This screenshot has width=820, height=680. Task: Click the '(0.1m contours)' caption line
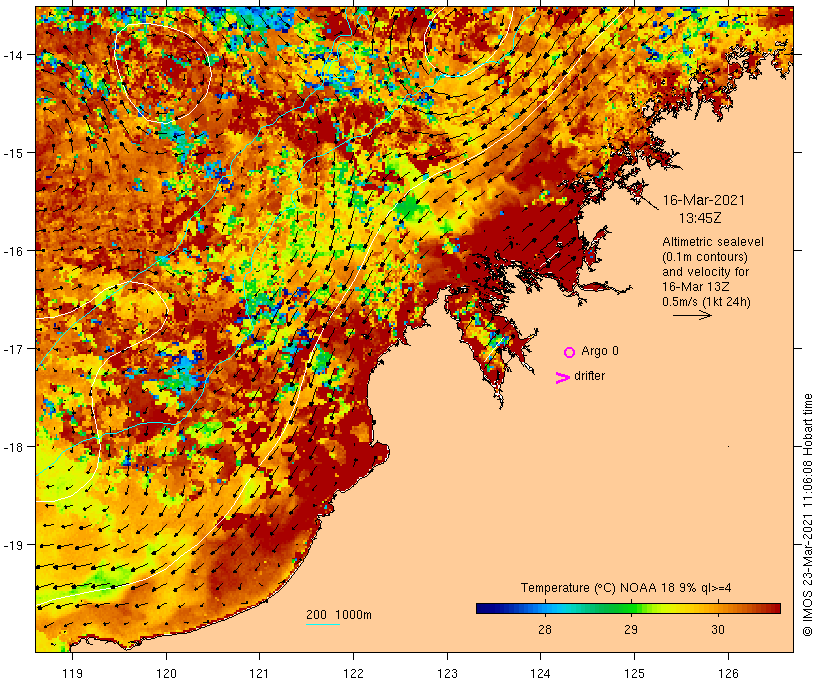tap(705, 257)
